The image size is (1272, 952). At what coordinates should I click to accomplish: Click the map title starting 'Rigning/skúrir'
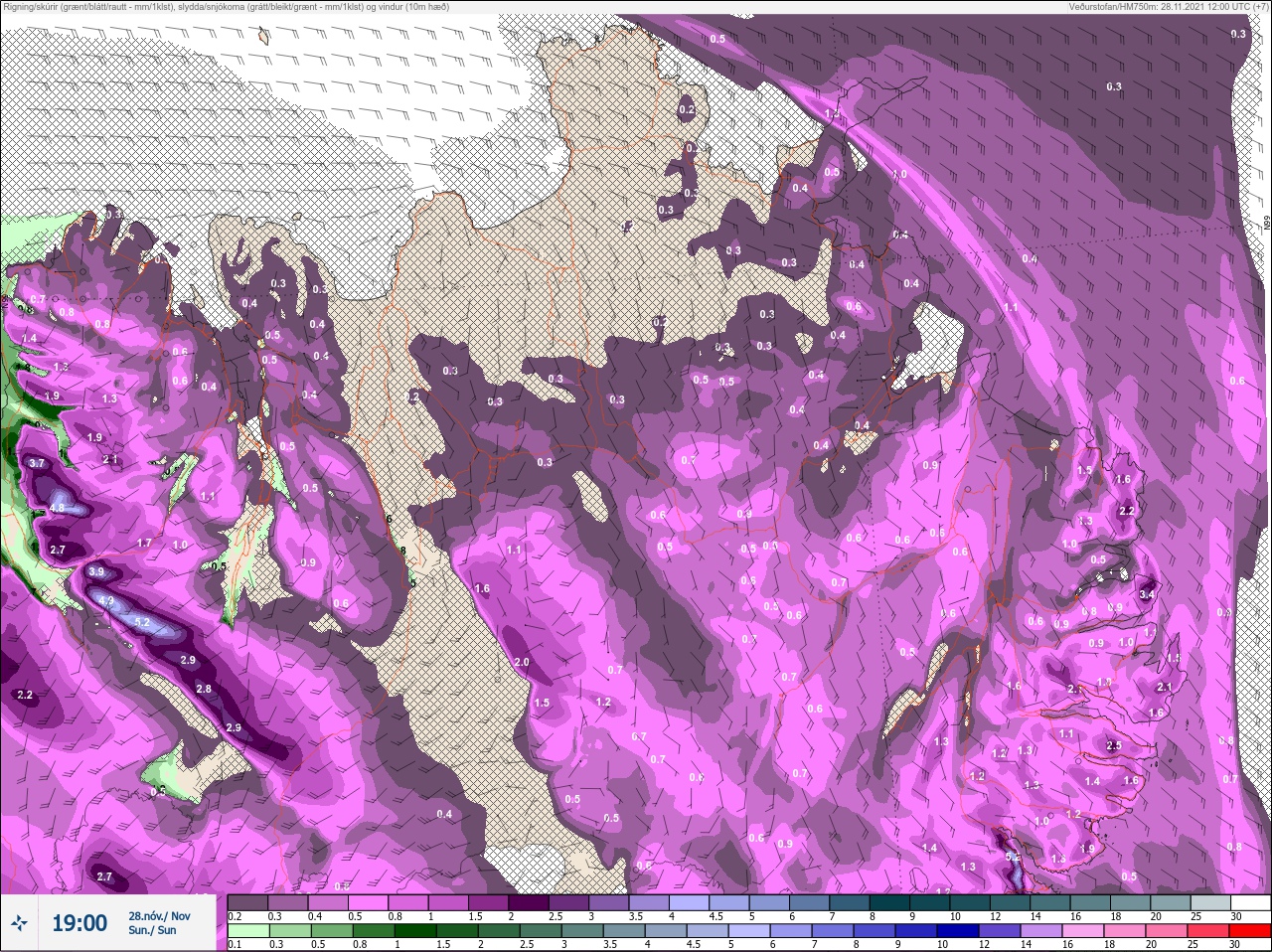[226, 7]
